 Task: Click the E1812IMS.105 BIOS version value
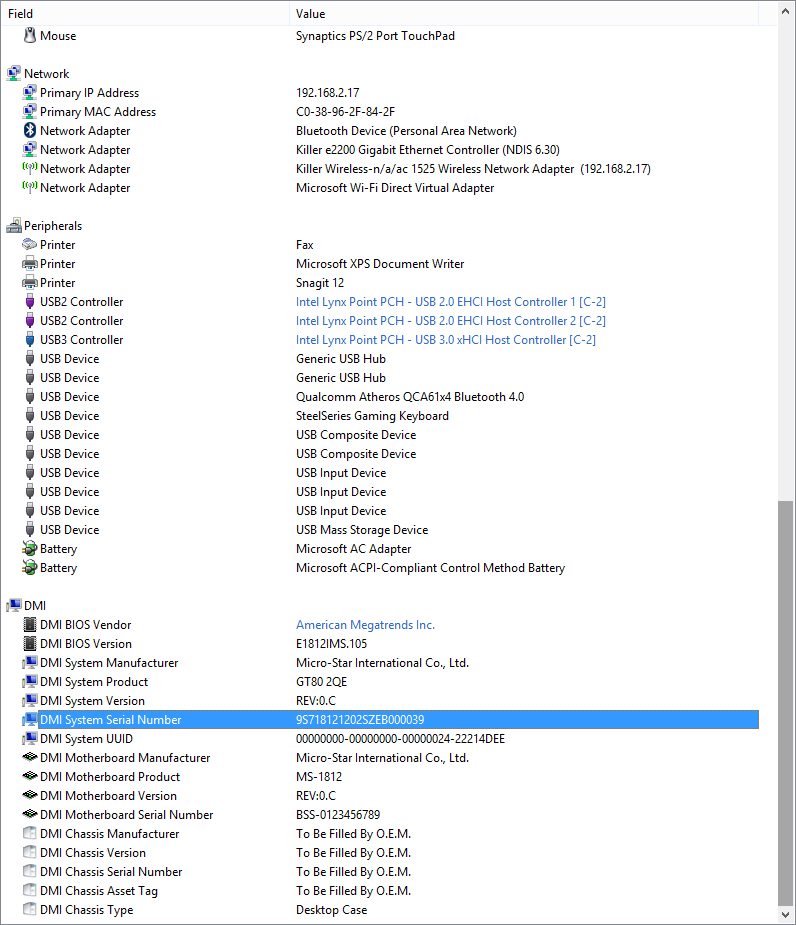332,644
